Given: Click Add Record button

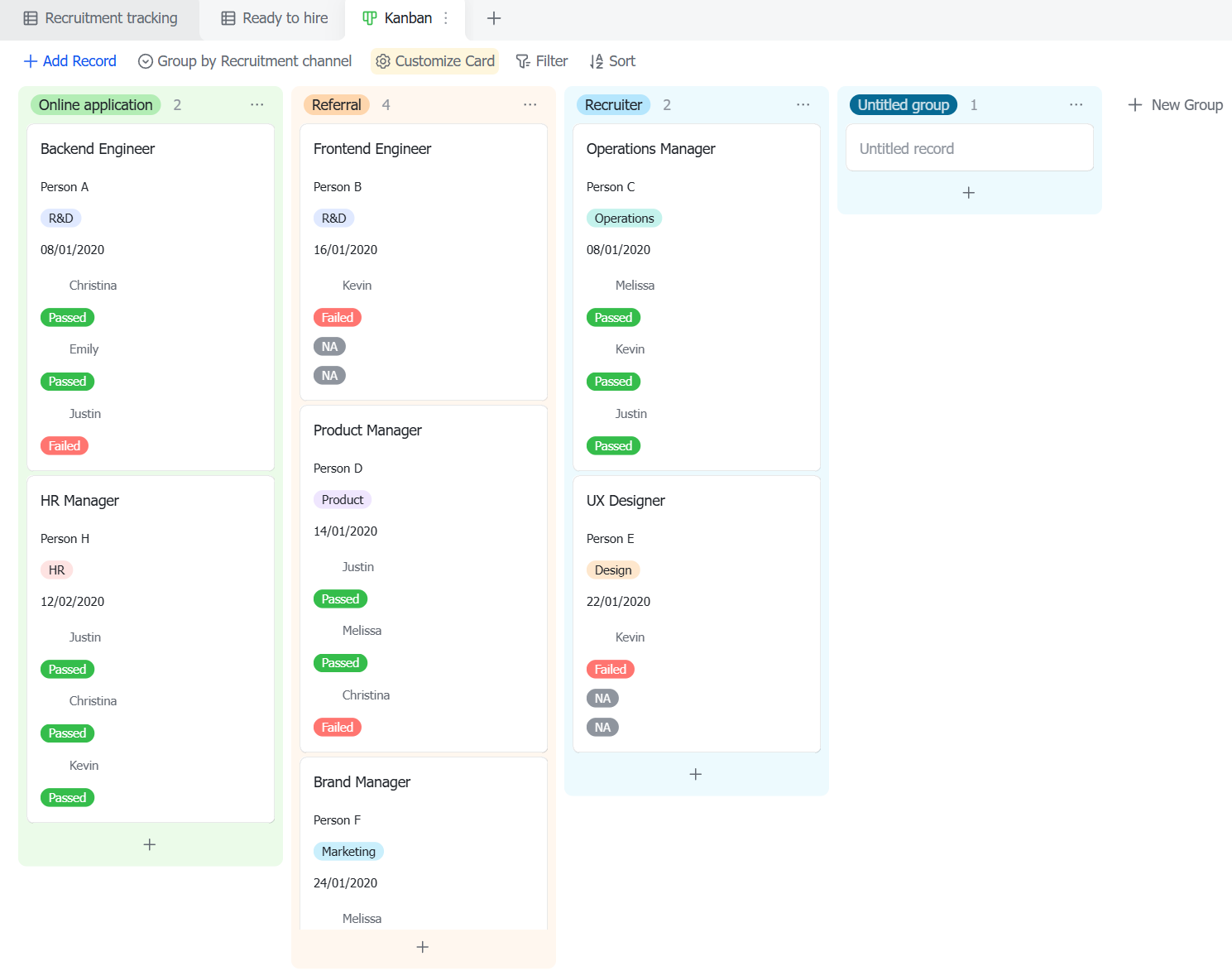Looking at the screenshot, I should click(x=70, y=61).
